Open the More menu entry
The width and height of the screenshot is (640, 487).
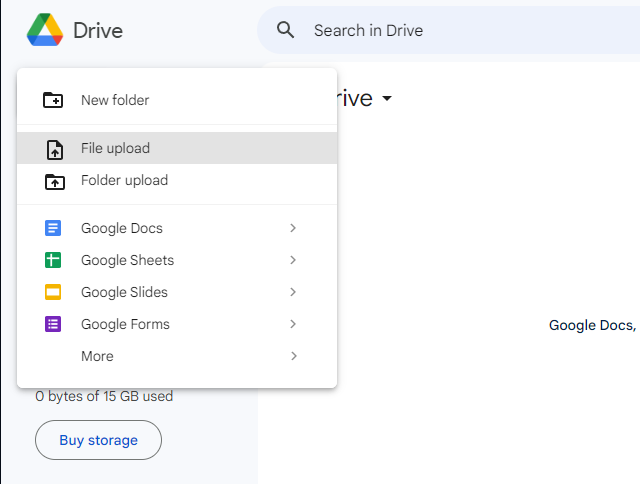point(177,356)
